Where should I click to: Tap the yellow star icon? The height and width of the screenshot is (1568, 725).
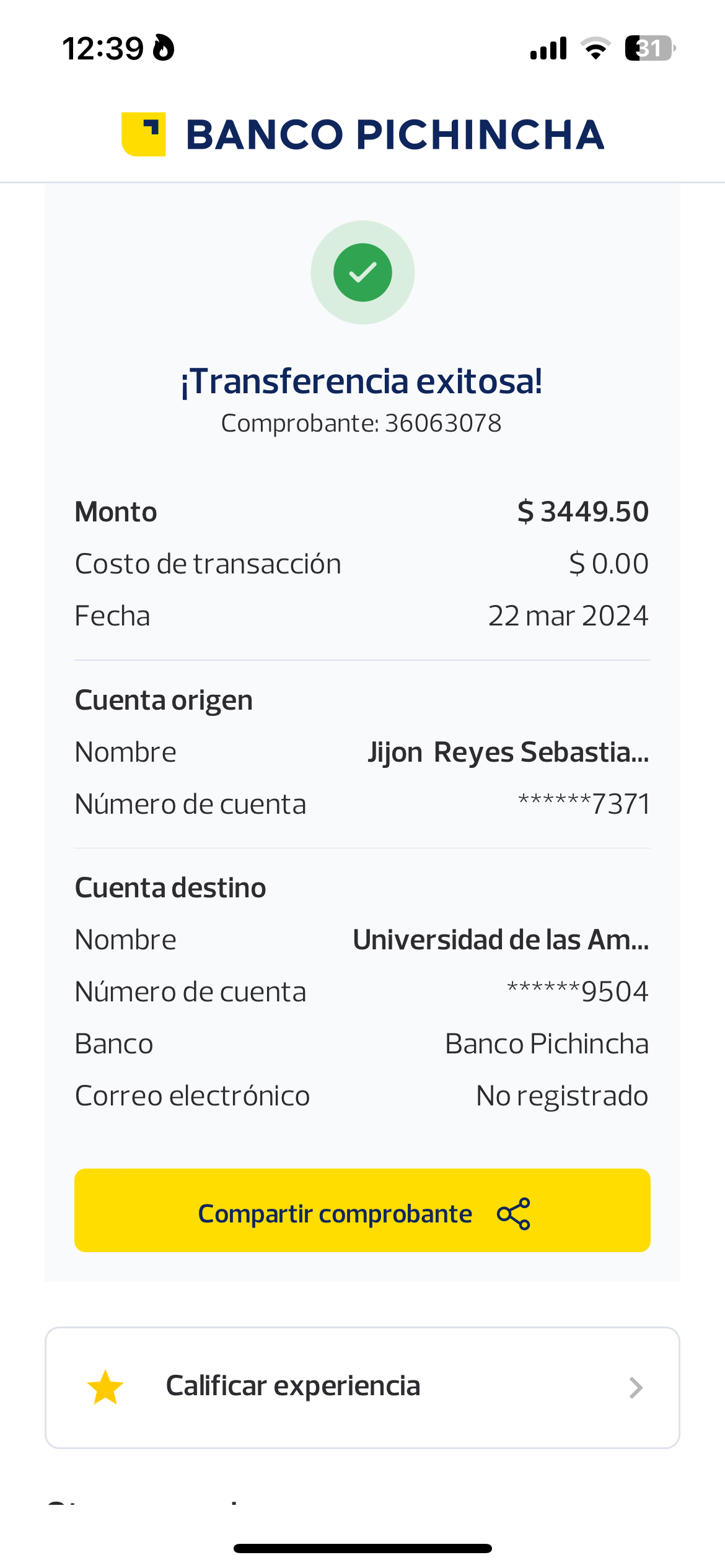(105, 1387)
